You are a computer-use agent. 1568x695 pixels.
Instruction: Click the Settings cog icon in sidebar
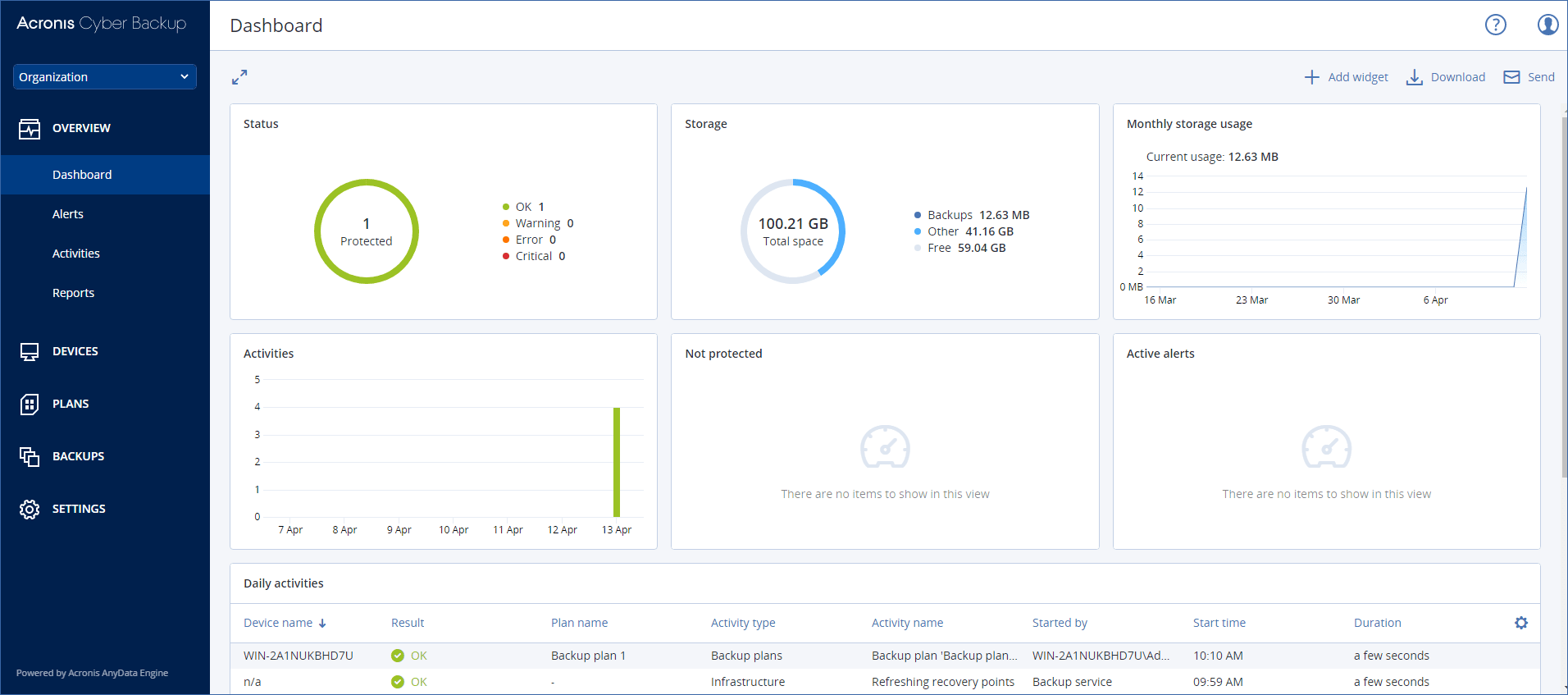pyautogui.click(x=30, y=510)
